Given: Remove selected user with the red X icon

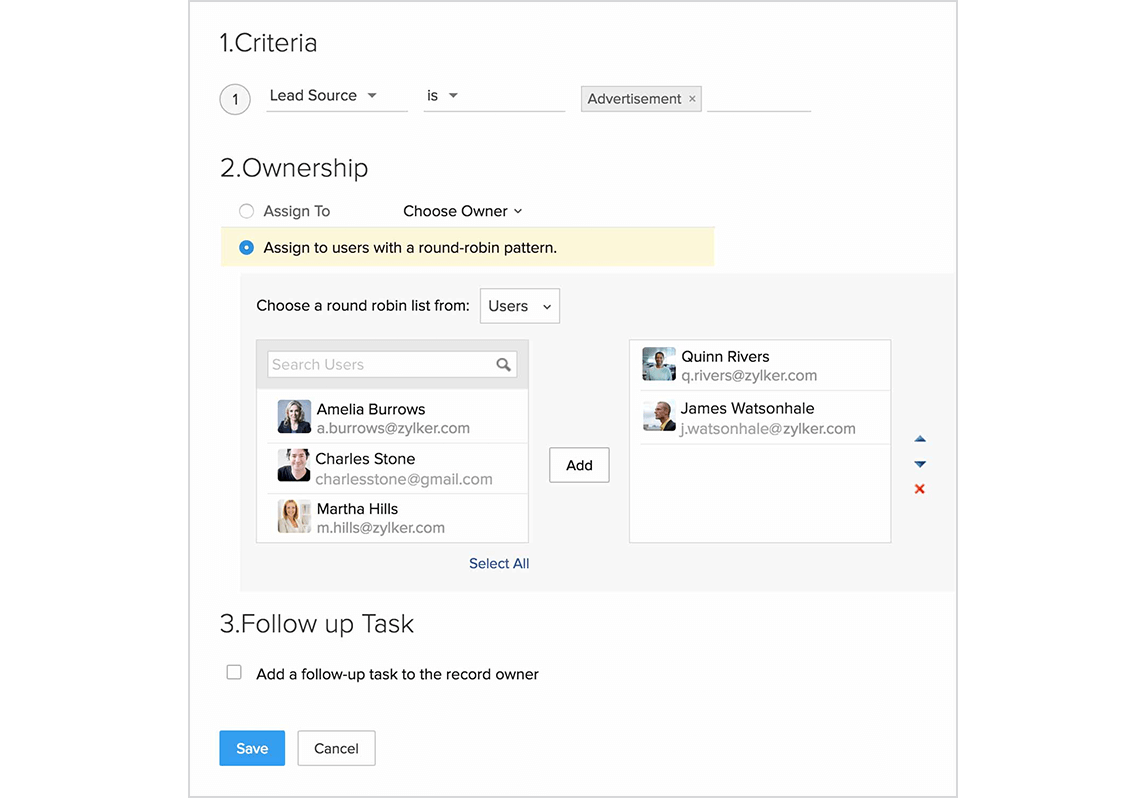Looking at the screenshot, I should 920,489.
